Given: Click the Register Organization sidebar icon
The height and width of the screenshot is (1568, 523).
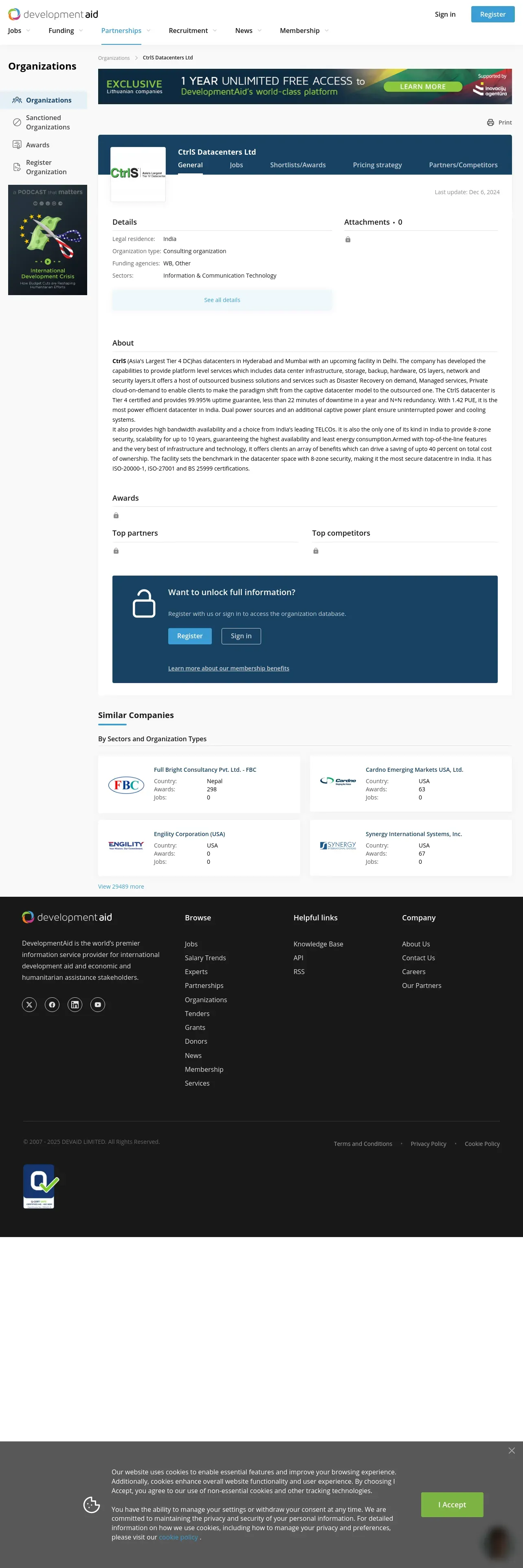Looking at the screenshot, I should 17,167.
